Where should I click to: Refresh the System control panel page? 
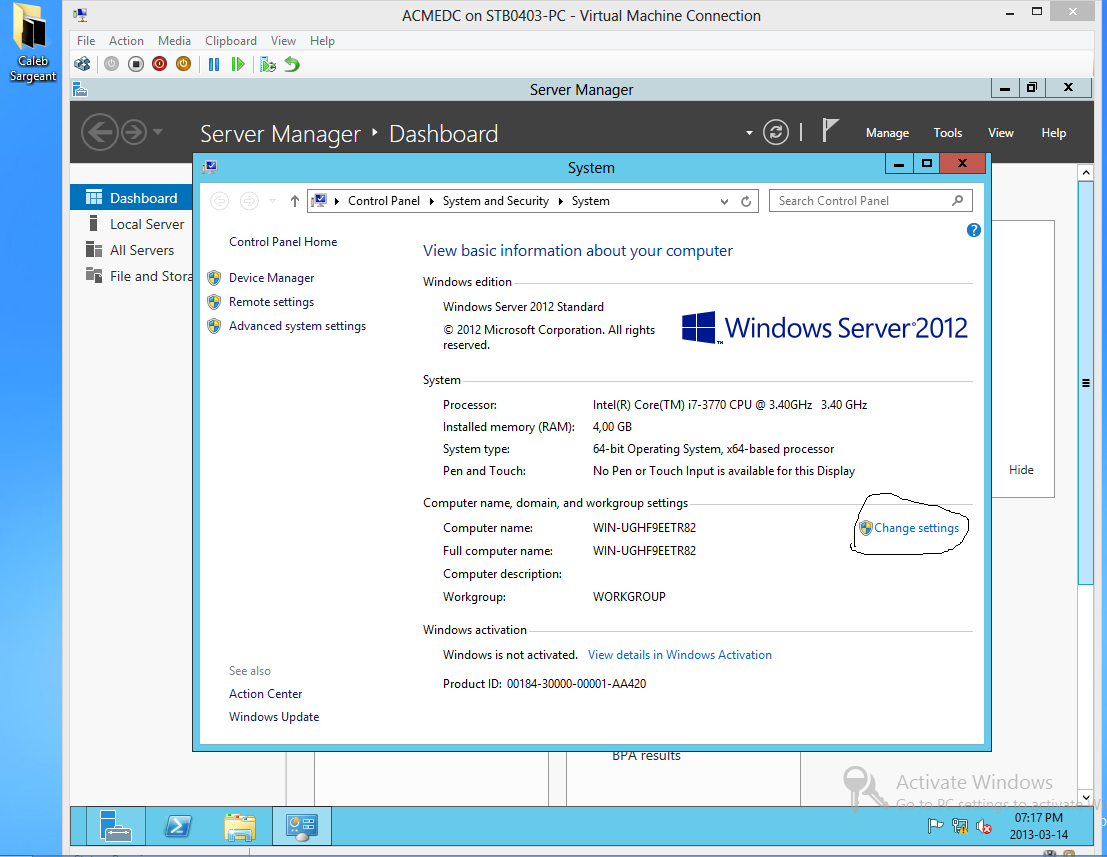coord(746,201)
